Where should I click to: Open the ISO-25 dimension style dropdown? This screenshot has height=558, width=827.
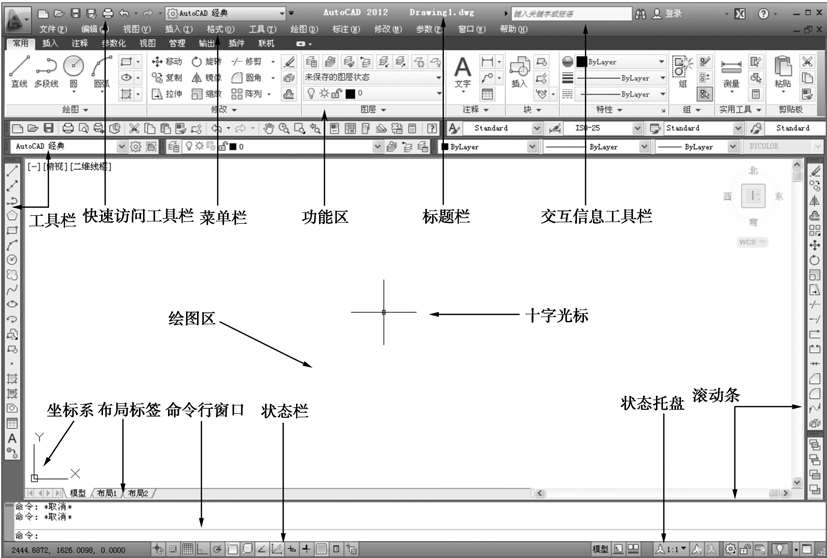(x=603, y=128)
